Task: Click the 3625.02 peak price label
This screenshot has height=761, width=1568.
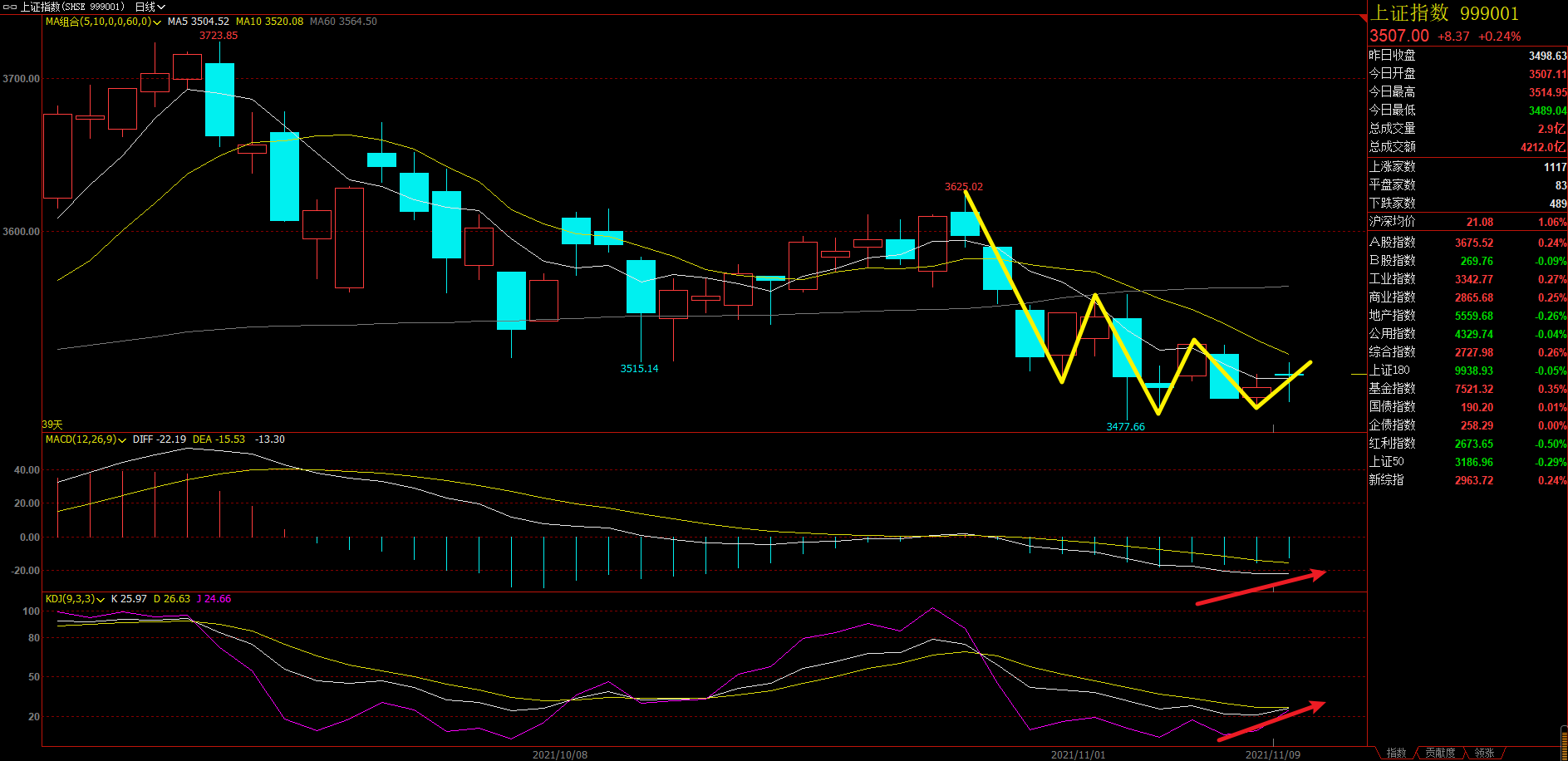Action: pos(963,187)
